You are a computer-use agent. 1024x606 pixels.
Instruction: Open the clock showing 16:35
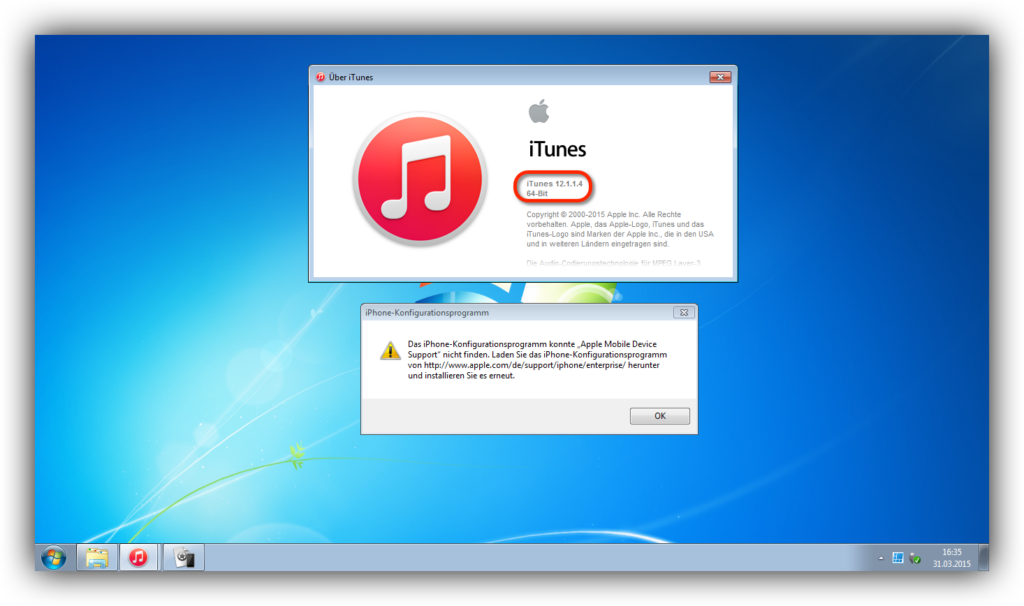[x=952, y=558]
